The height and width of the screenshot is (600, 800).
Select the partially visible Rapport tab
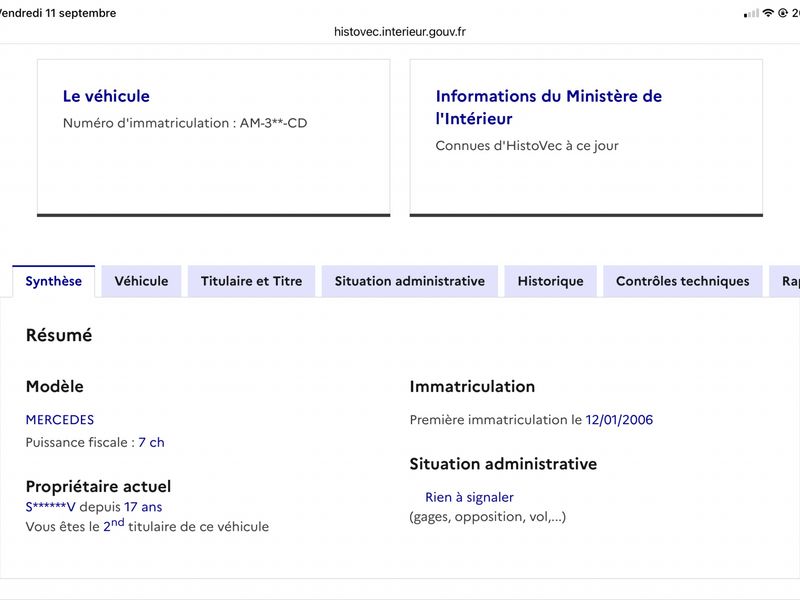785,281
